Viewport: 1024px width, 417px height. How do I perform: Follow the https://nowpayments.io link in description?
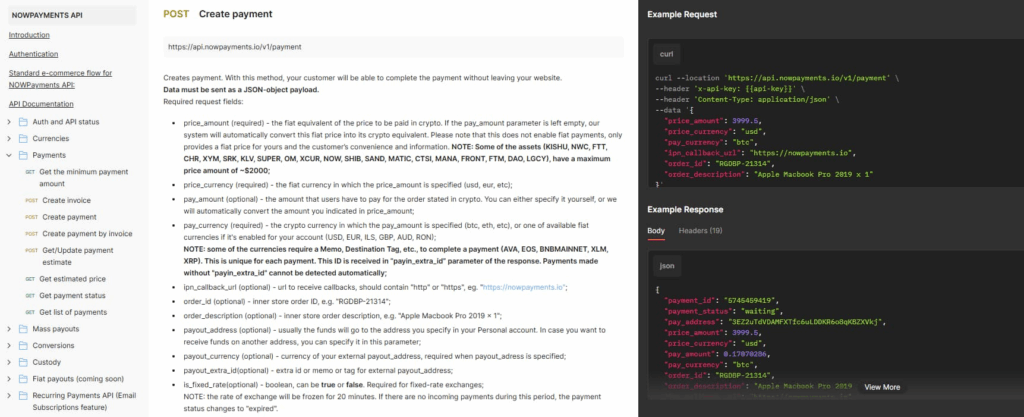point(524,287)
